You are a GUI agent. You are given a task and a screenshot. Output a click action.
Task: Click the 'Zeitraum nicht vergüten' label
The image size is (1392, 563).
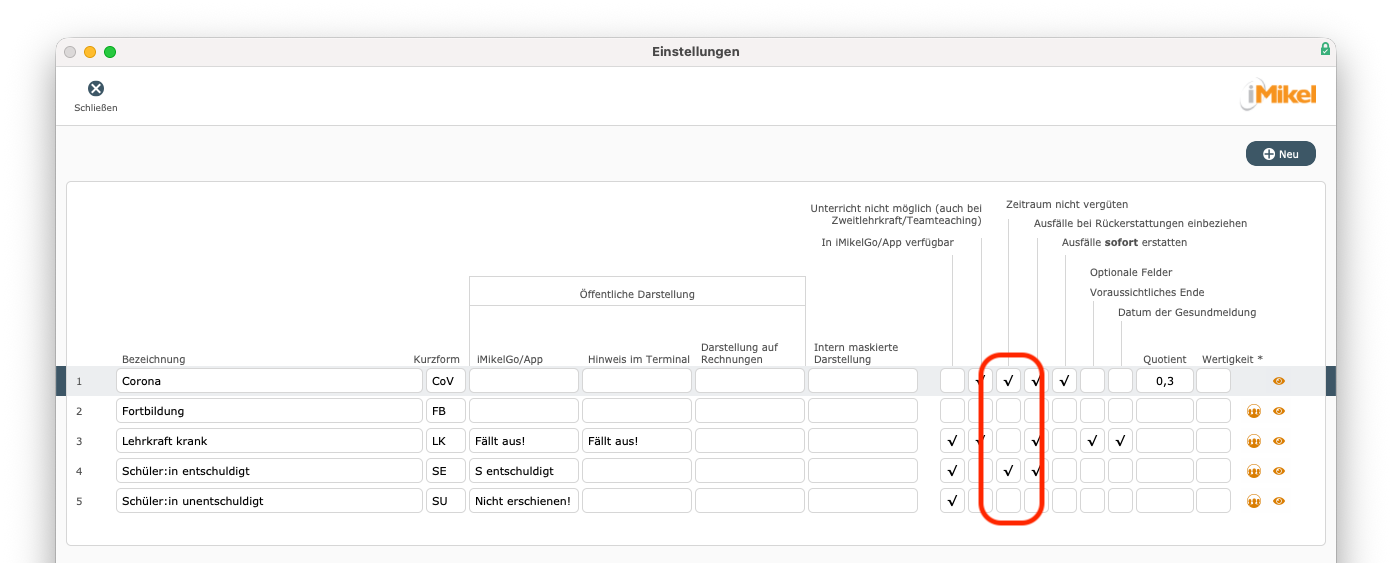[x=1067, y=204]
